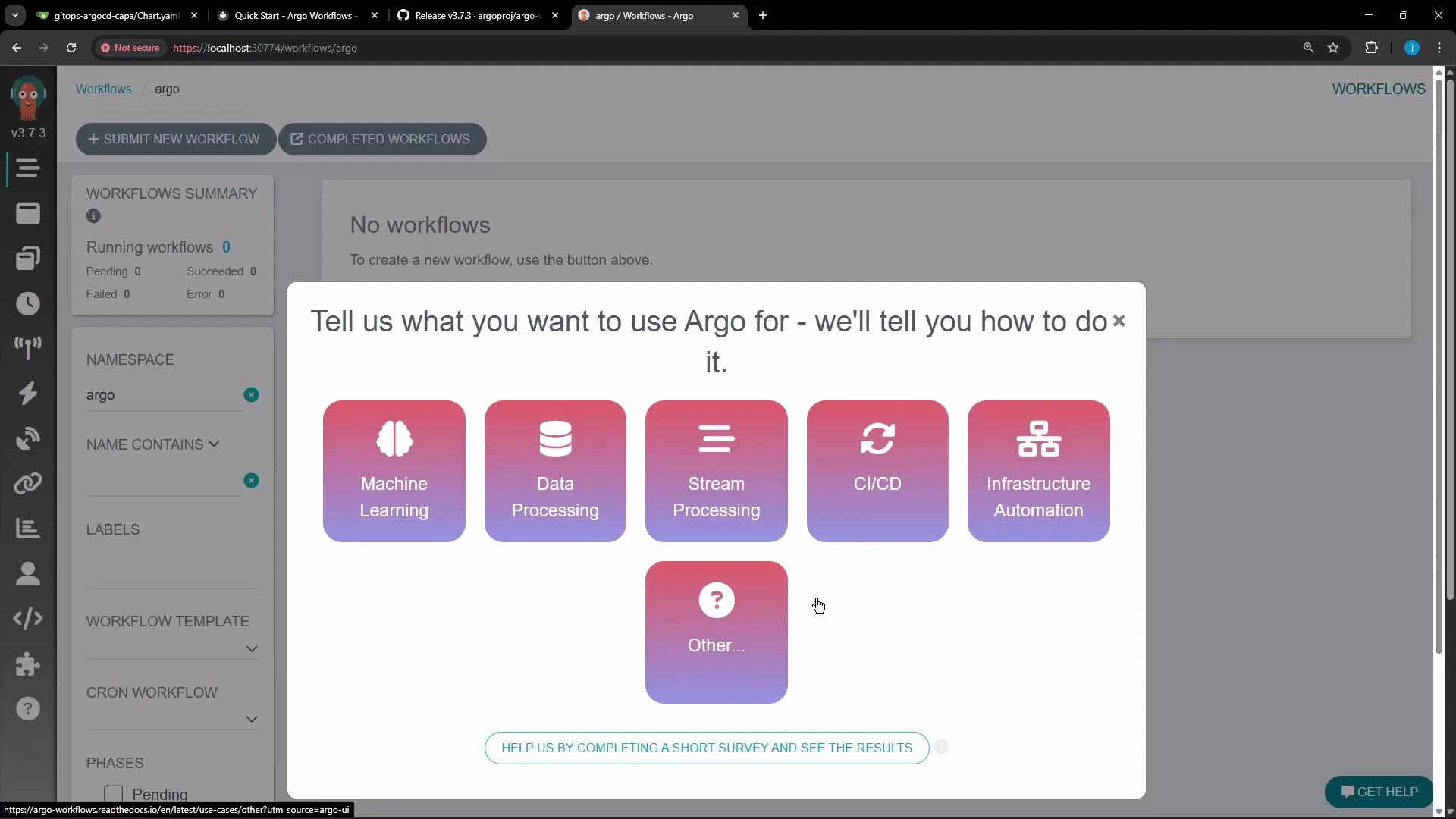This screenshot has width=1456, height=819.
Task: Clear the name contains filter
Action: click(251, 480)
